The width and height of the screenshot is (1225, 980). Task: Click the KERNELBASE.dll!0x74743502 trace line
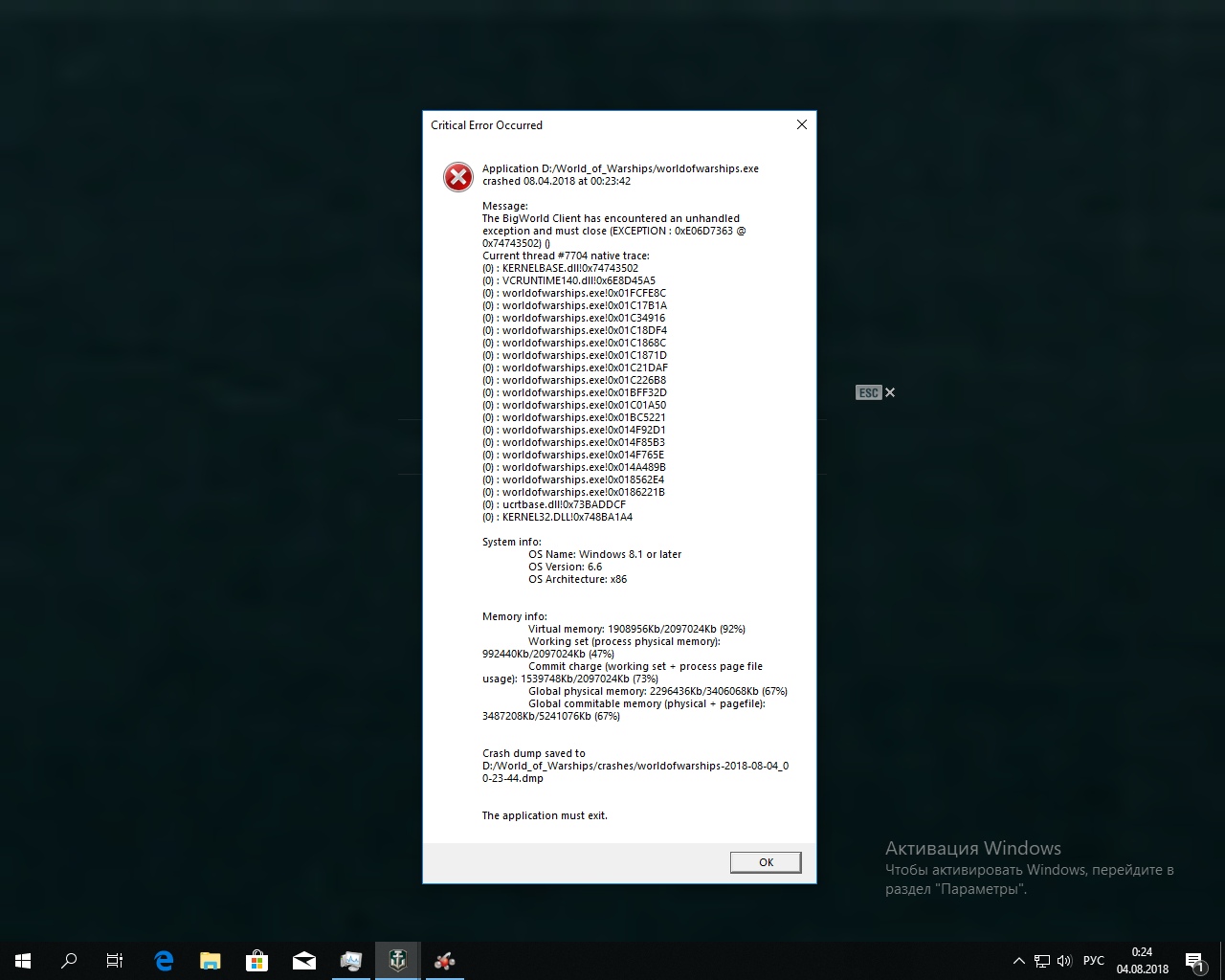click(560, 268)
